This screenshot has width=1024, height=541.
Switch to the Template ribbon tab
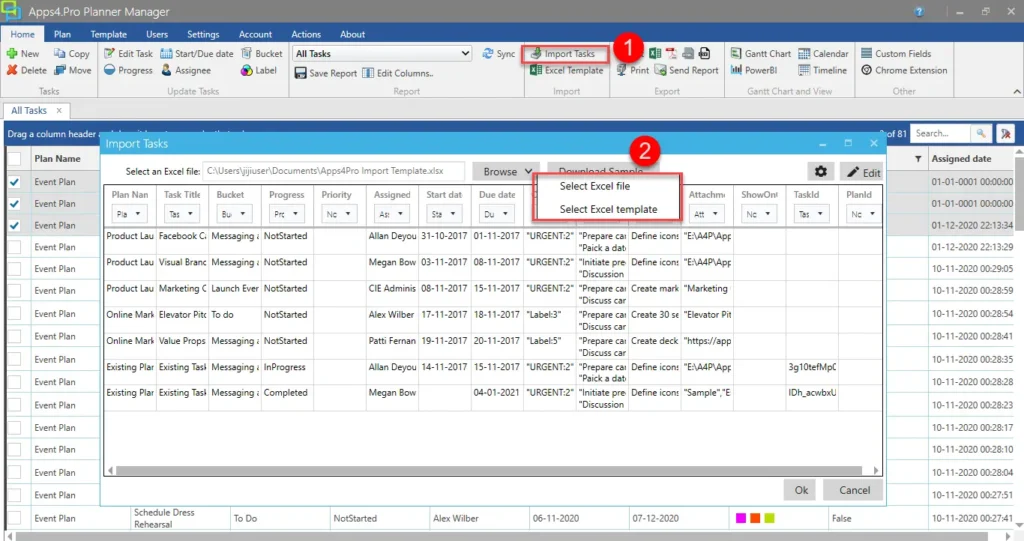[x=108, y=34]
